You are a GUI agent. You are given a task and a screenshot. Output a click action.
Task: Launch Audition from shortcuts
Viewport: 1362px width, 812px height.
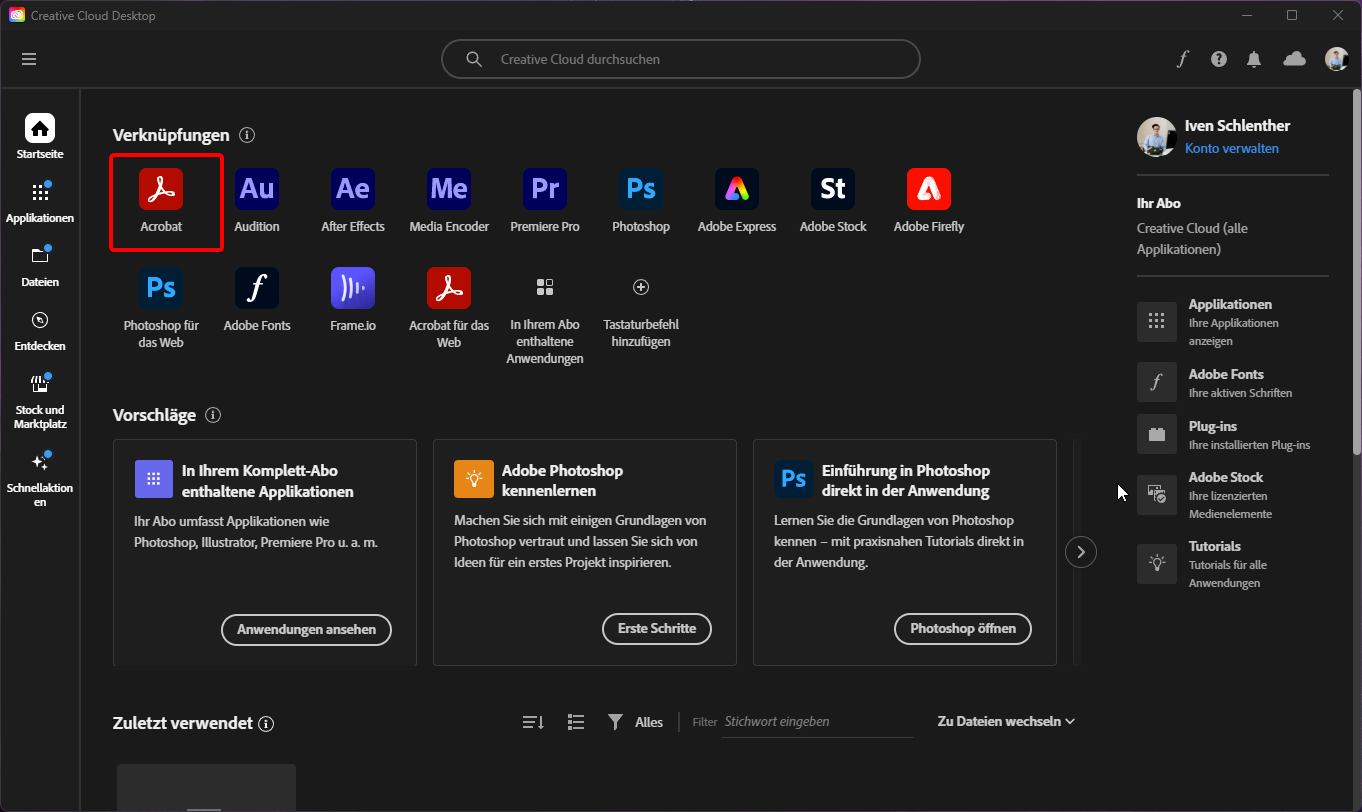257,189
